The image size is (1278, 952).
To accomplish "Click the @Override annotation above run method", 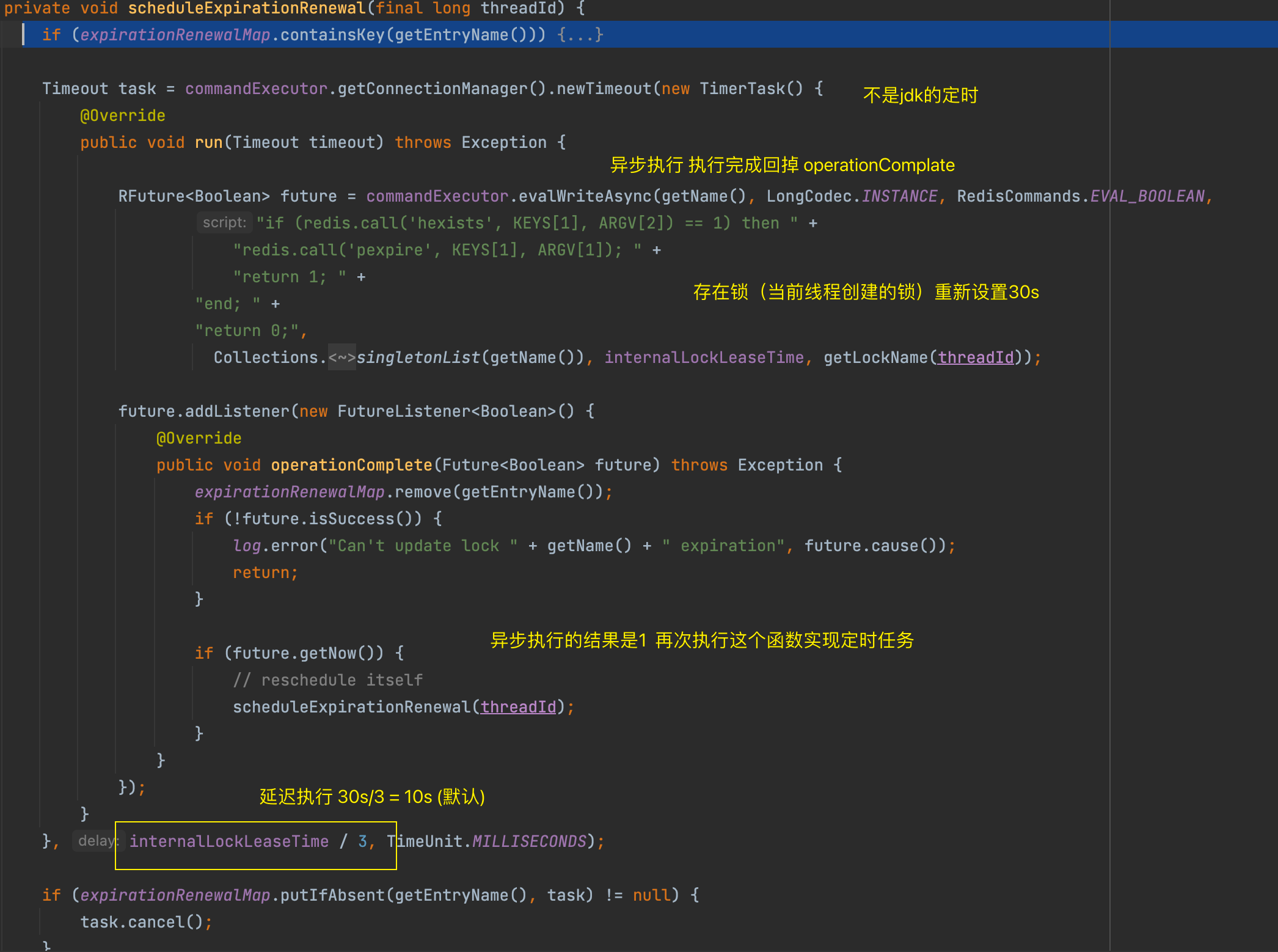I will tap(123, 115).
